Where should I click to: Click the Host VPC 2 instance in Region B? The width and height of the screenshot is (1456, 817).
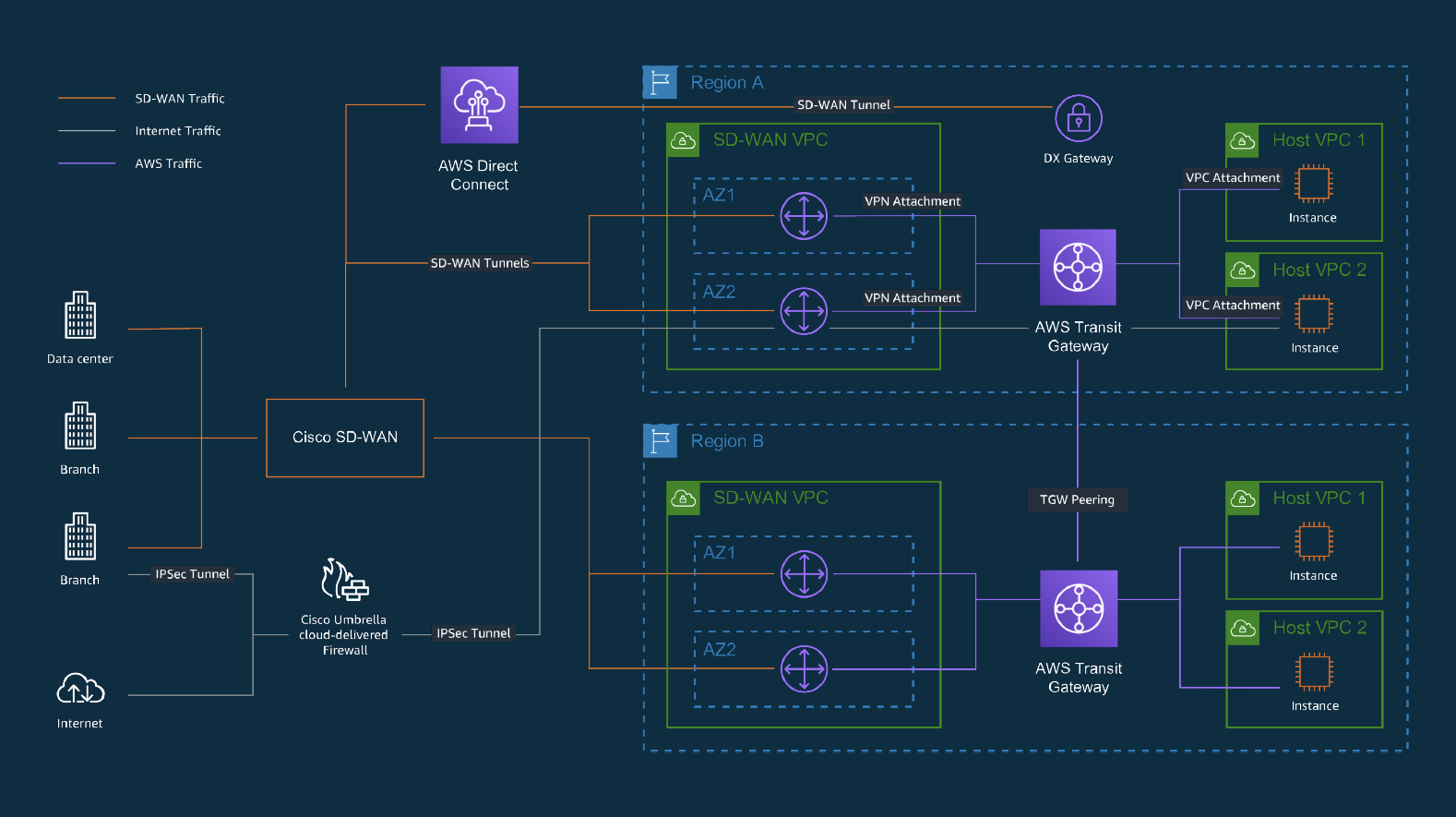point(1314,671)
